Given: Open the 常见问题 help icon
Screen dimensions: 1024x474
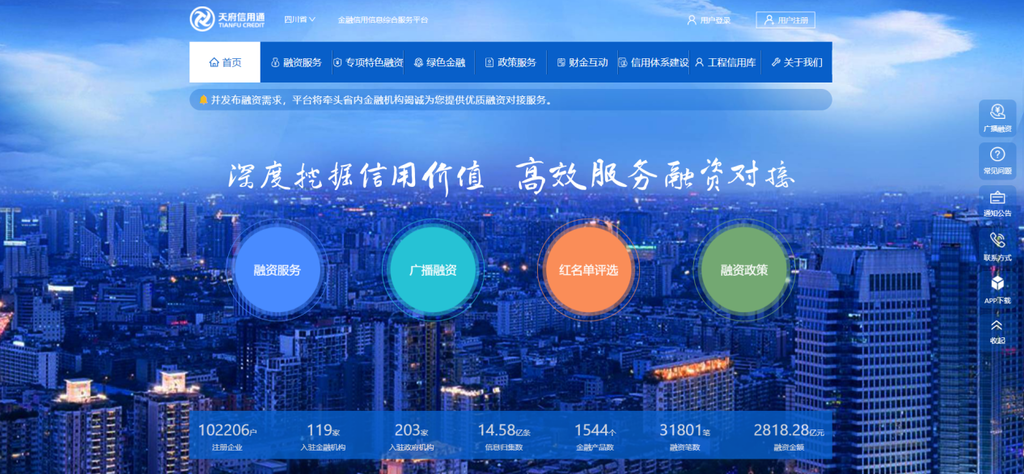Looking at the screenshot, I should [997, 160].
